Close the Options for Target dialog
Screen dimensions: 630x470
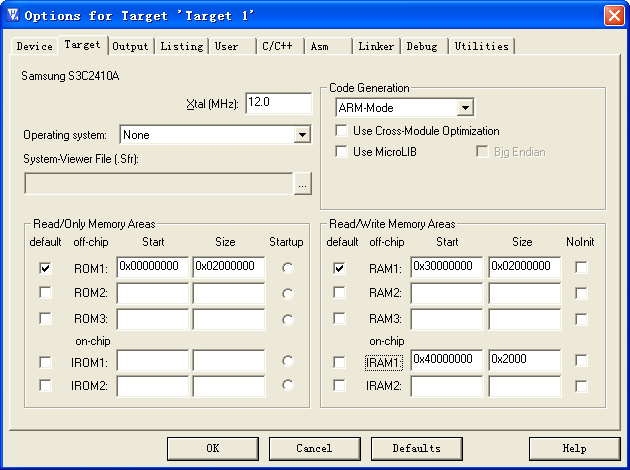pos(614,16)
